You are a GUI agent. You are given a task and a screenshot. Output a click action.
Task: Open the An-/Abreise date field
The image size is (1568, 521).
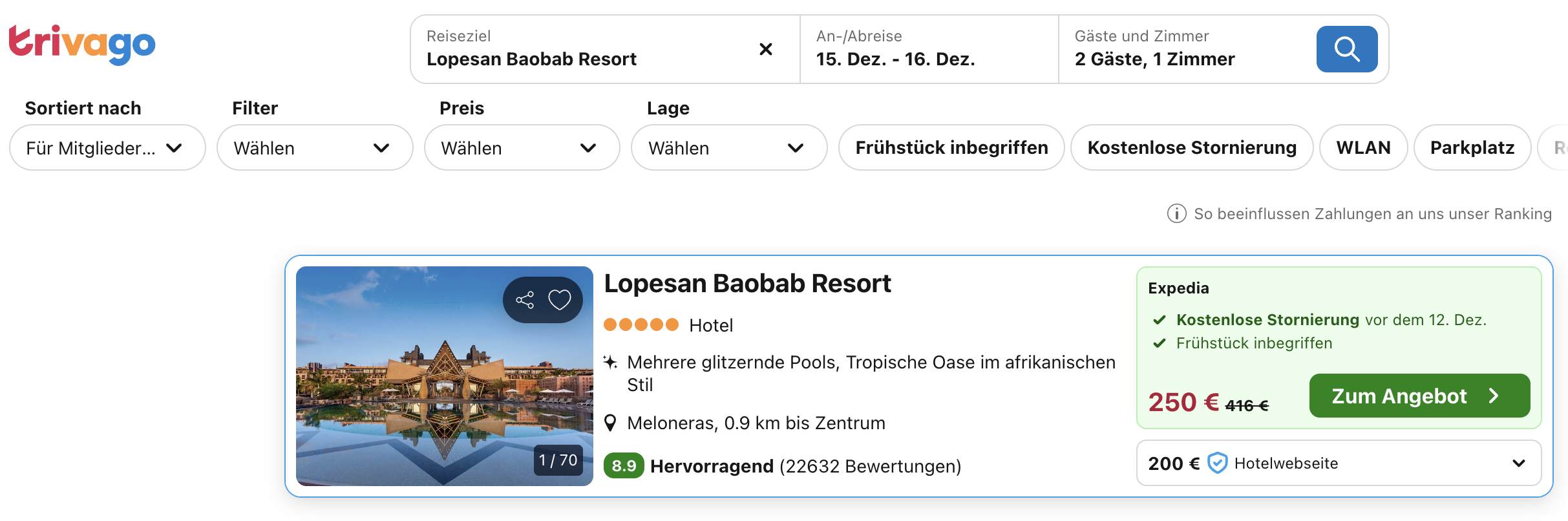click(x=929, y=49)
